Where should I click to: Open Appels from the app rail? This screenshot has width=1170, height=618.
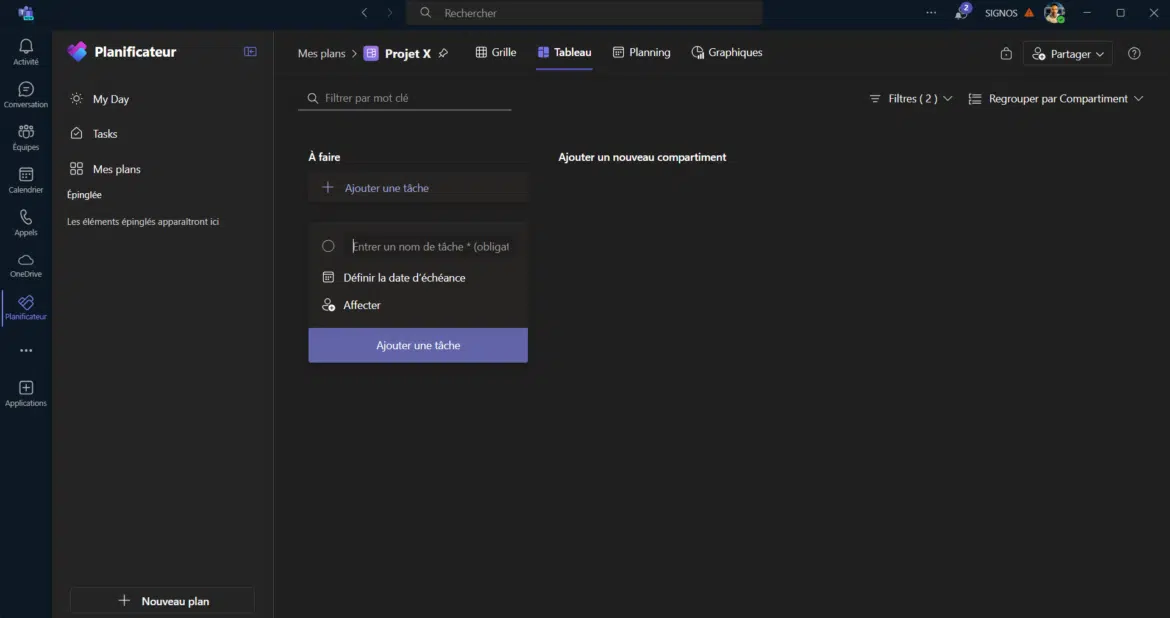(x=26, y=222)
